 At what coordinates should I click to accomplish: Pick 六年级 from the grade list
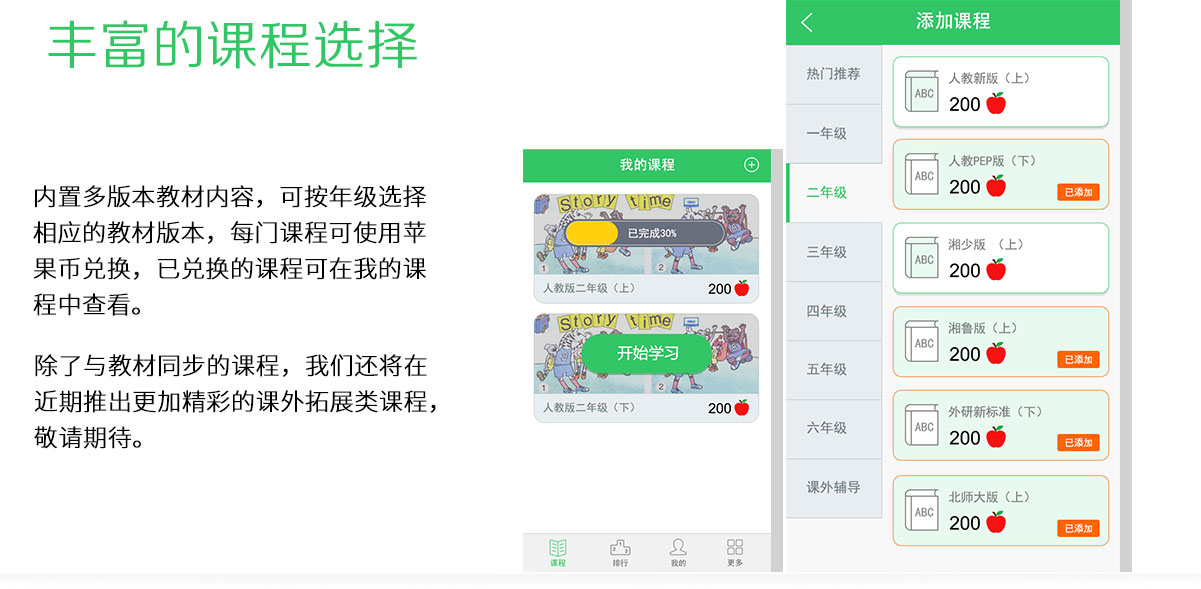coord(833,429)
